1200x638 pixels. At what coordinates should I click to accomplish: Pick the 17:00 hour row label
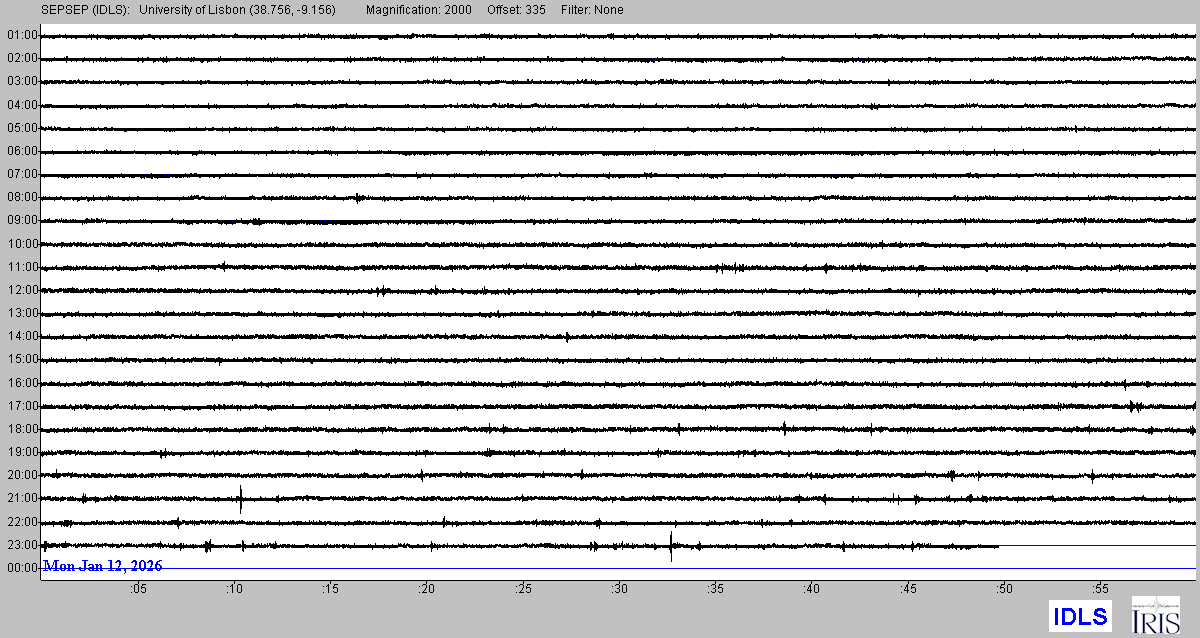(22, 406)
